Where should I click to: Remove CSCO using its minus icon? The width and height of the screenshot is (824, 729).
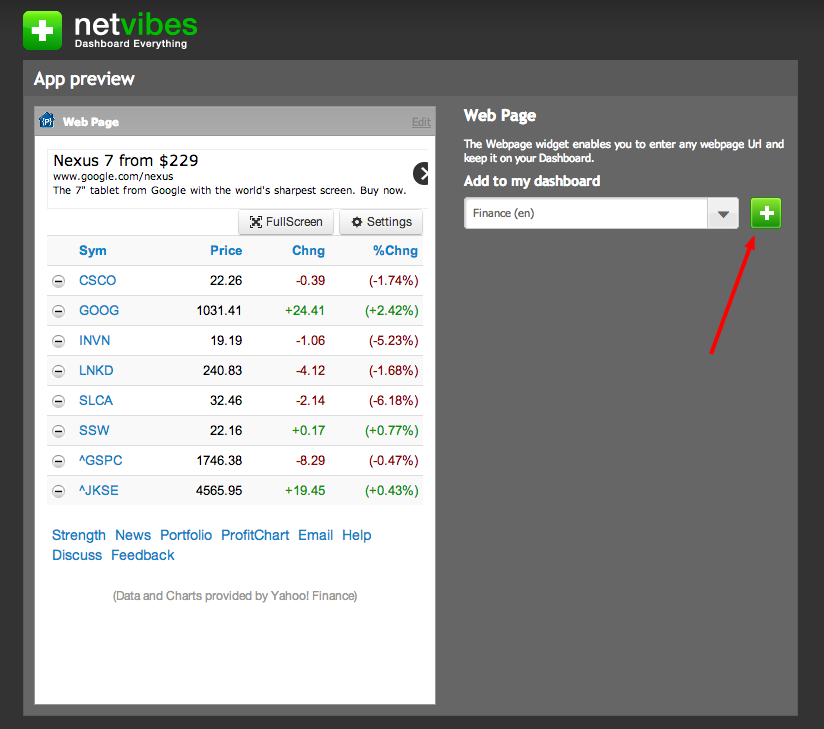click(58, 281)
